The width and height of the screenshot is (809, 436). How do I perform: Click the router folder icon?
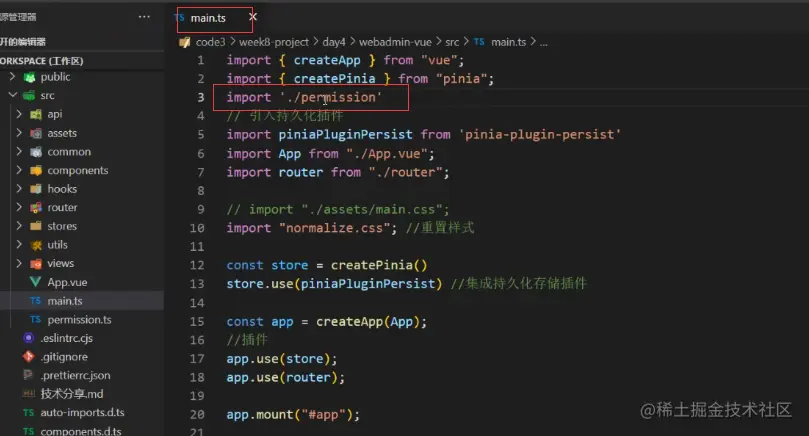(x=36, y=207)
